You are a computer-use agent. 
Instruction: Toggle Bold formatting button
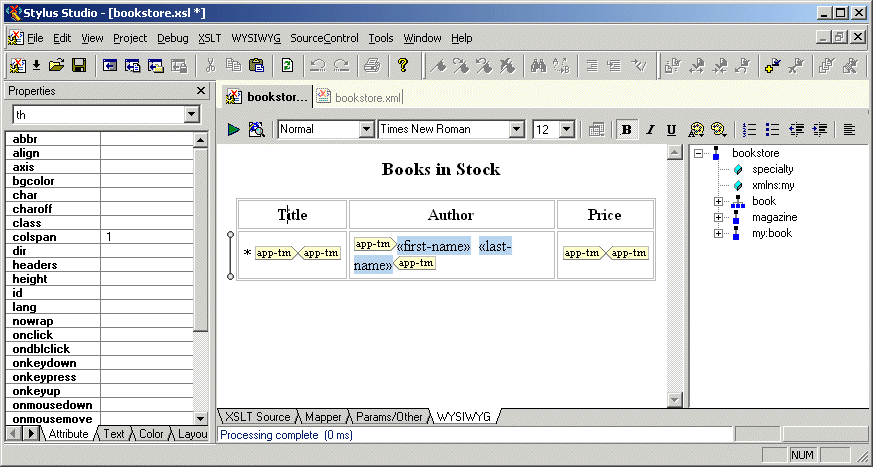627,129
